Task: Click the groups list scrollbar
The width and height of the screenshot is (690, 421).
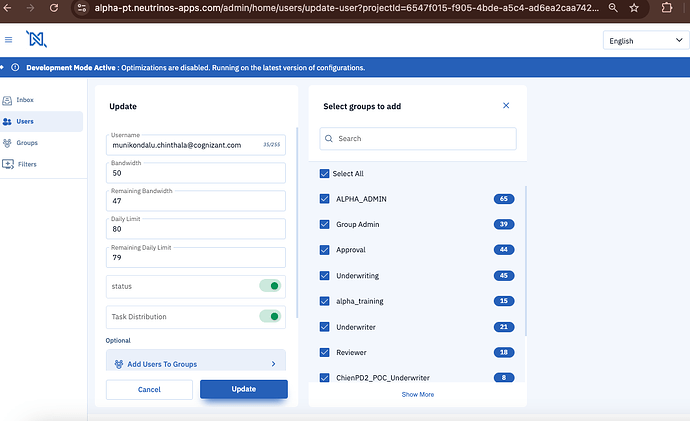Action: click(525, 261)
